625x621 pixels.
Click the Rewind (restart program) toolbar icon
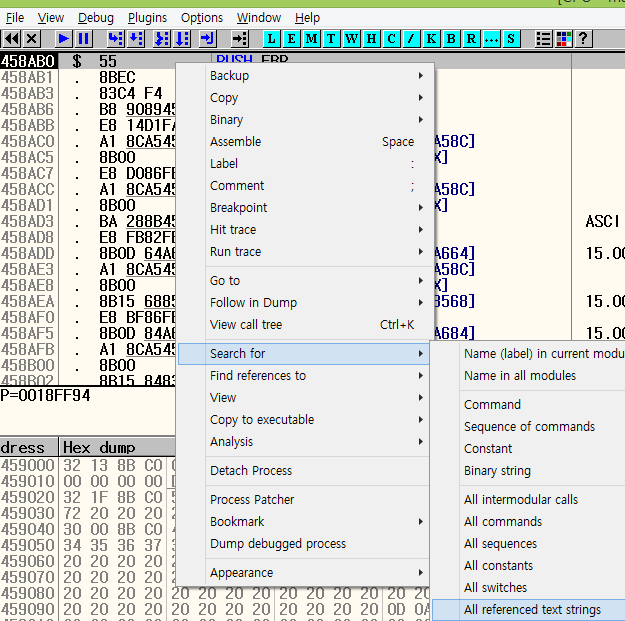[x=12, y=39]
